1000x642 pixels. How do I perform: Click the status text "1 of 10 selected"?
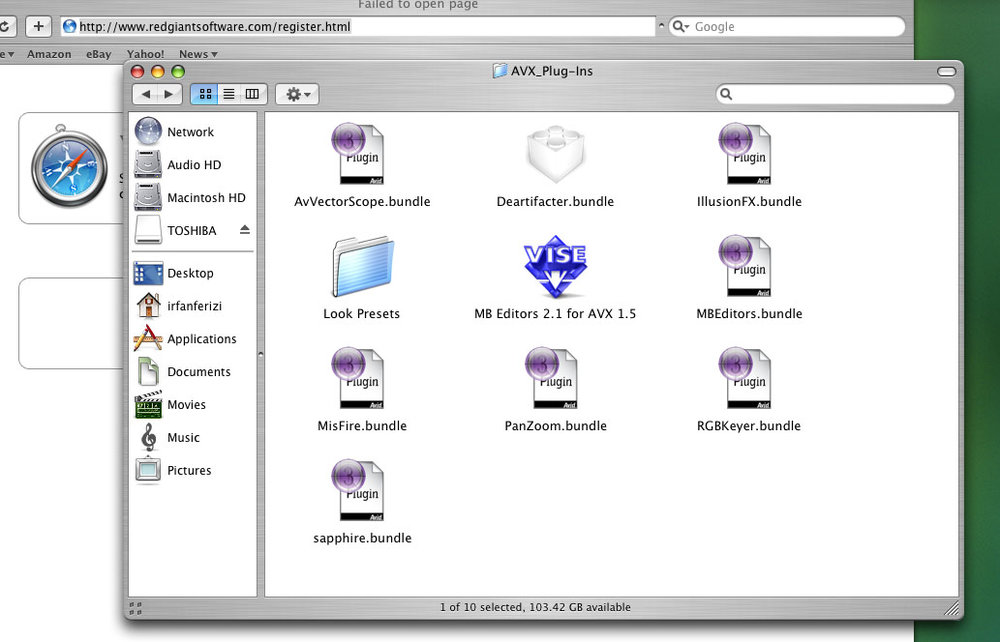click(x=483, y=608)
